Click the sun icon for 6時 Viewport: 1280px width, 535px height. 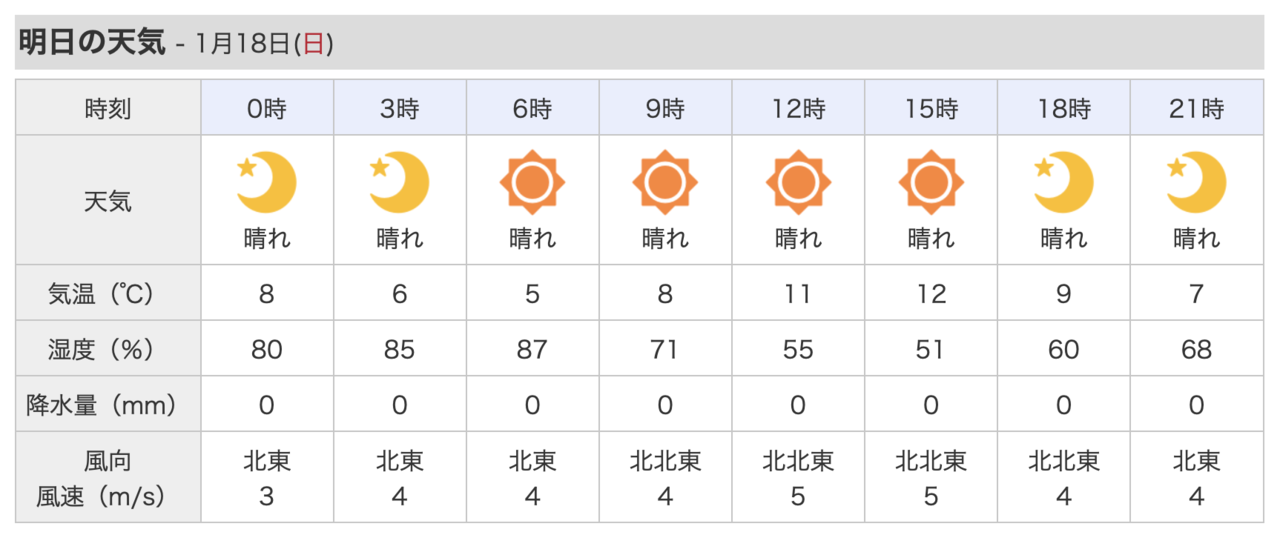(532, 182)
